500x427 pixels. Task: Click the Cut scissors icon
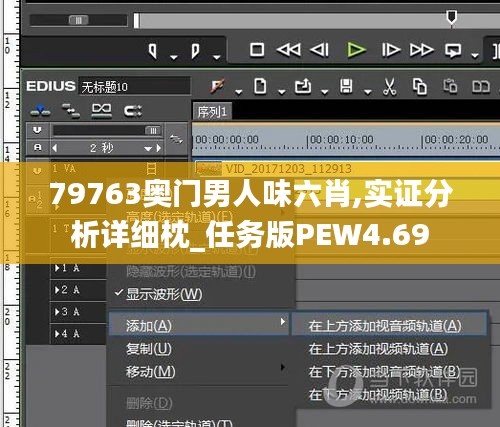[389, 87]
